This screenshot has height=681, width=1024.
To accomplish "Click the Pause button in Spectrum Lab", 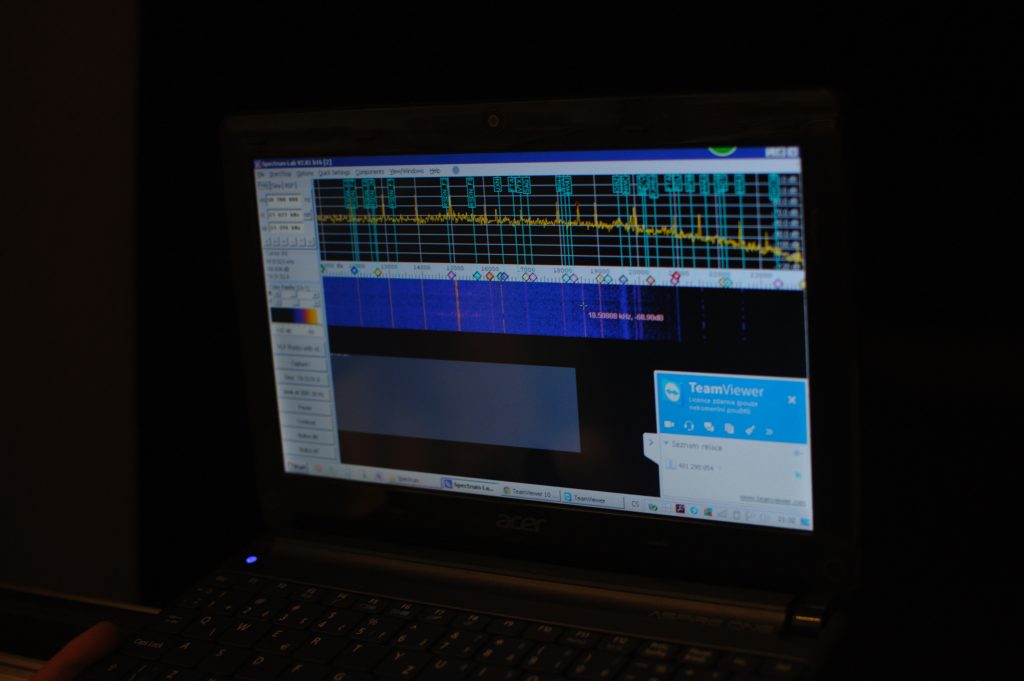I will 305,407.
